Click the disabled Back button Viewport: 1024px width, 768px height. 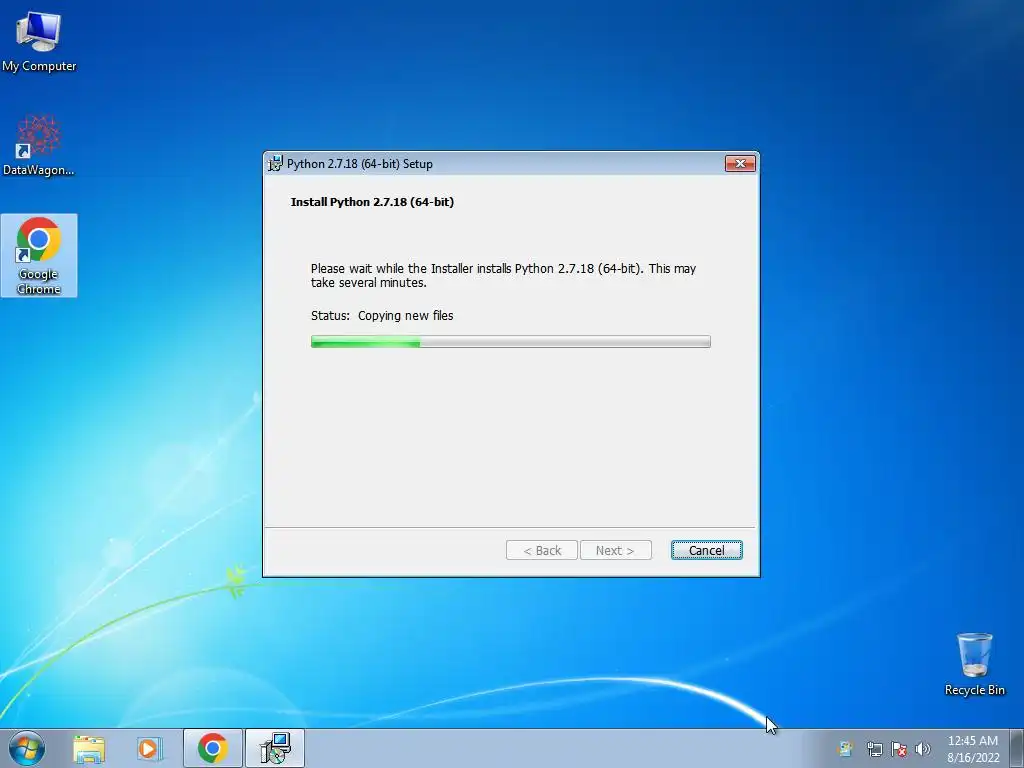point(542,550)
